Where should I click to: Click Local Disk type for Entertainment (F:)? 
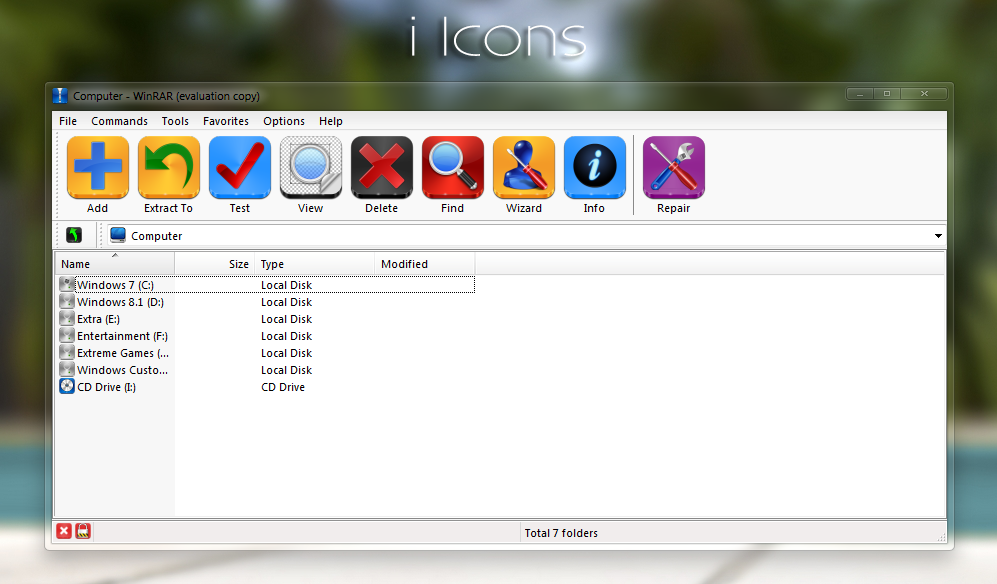tap(286, 336)
